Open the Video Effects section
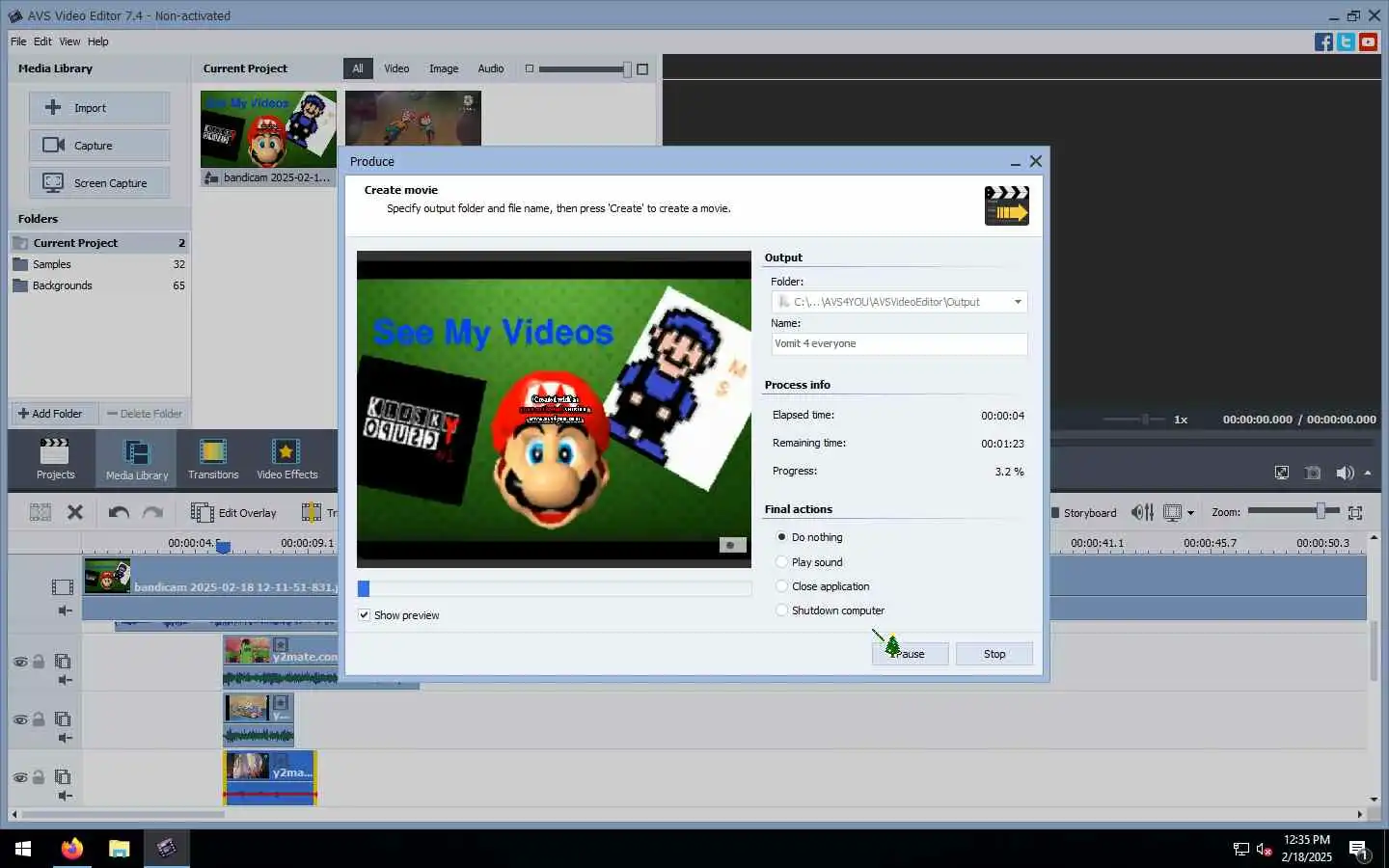1389x868 pixels. click(x=286, y=458)
